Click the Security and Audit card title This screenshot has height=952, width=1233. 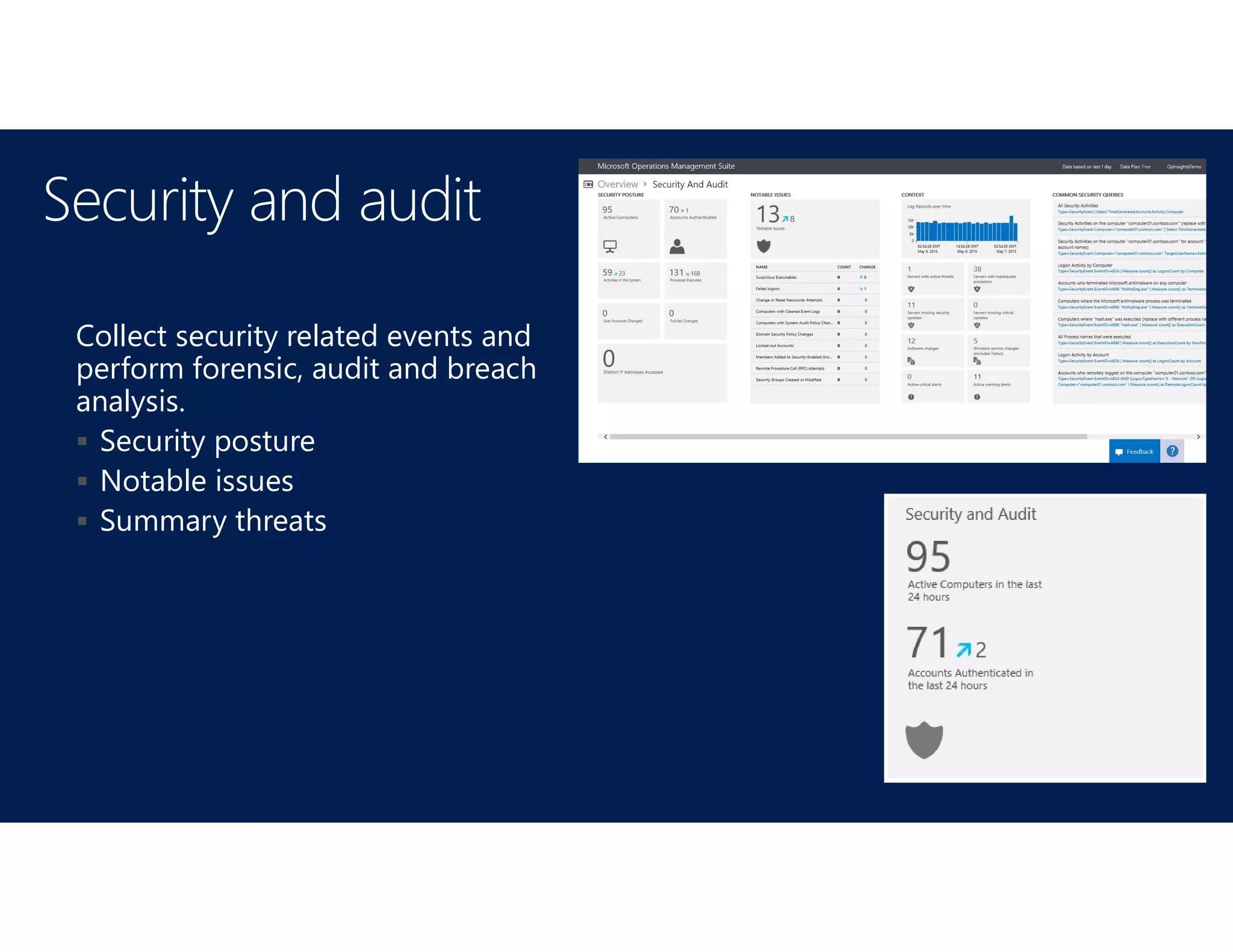tap(971, 514)
